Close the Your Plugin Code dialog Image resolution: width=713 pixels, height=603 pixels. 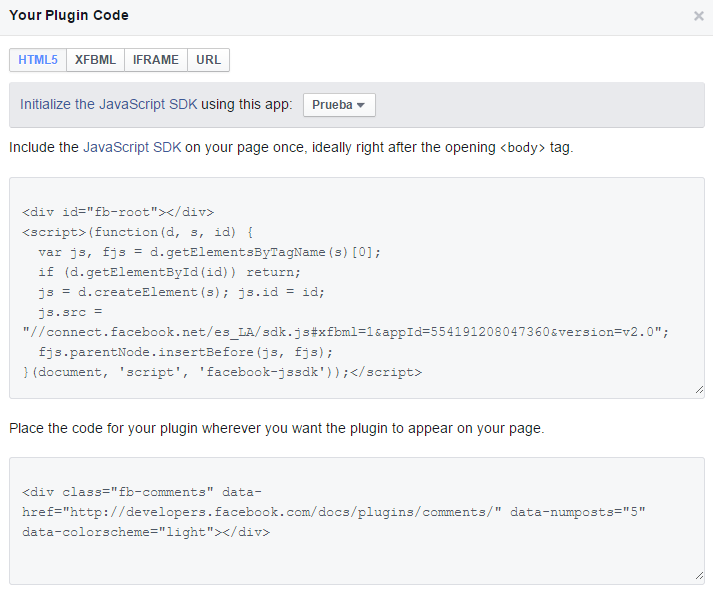tap(698, 16)
